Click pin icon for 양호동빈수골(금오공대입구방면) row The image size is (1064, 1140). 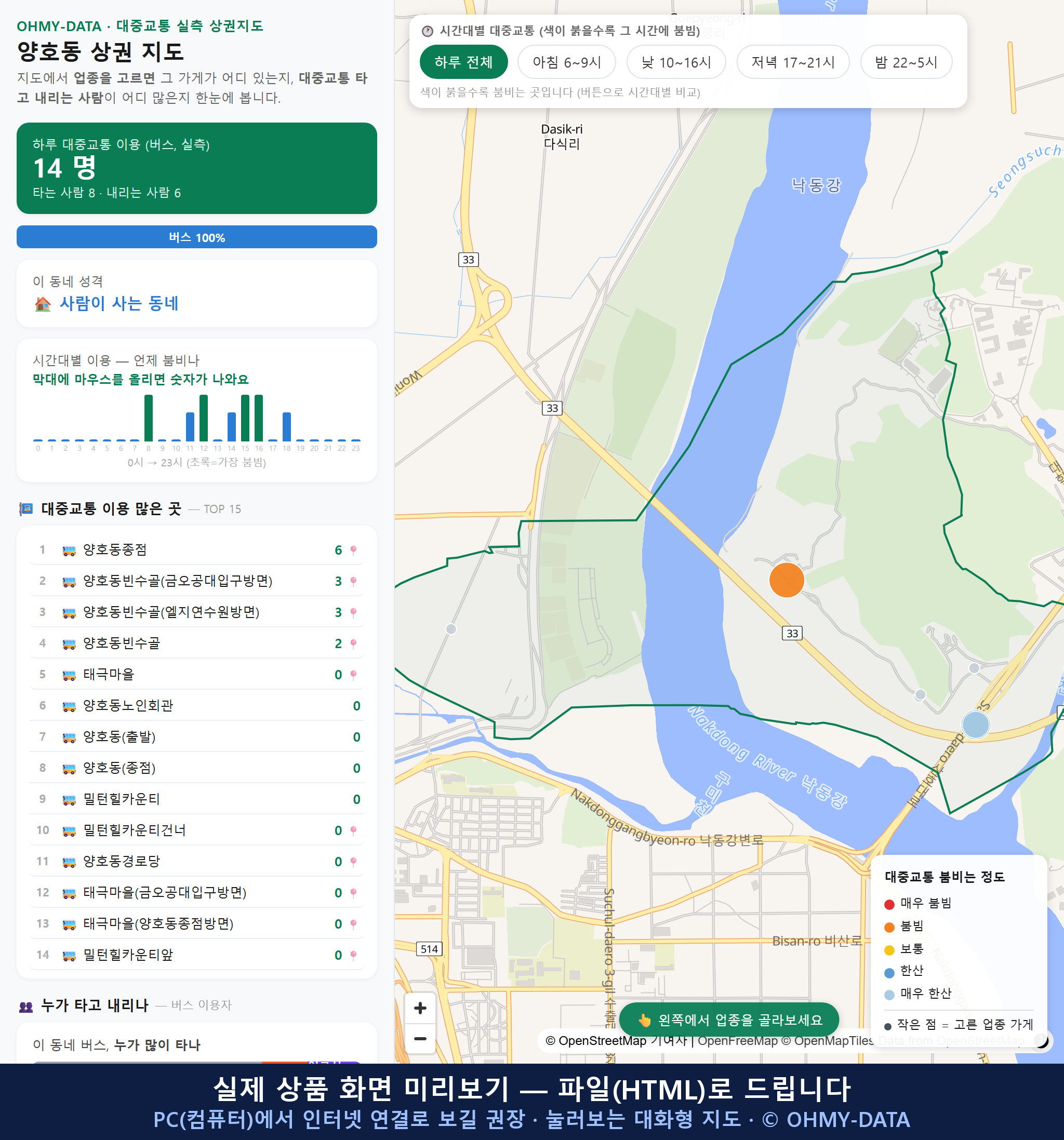pyautogui.click(x=353, y=582)
